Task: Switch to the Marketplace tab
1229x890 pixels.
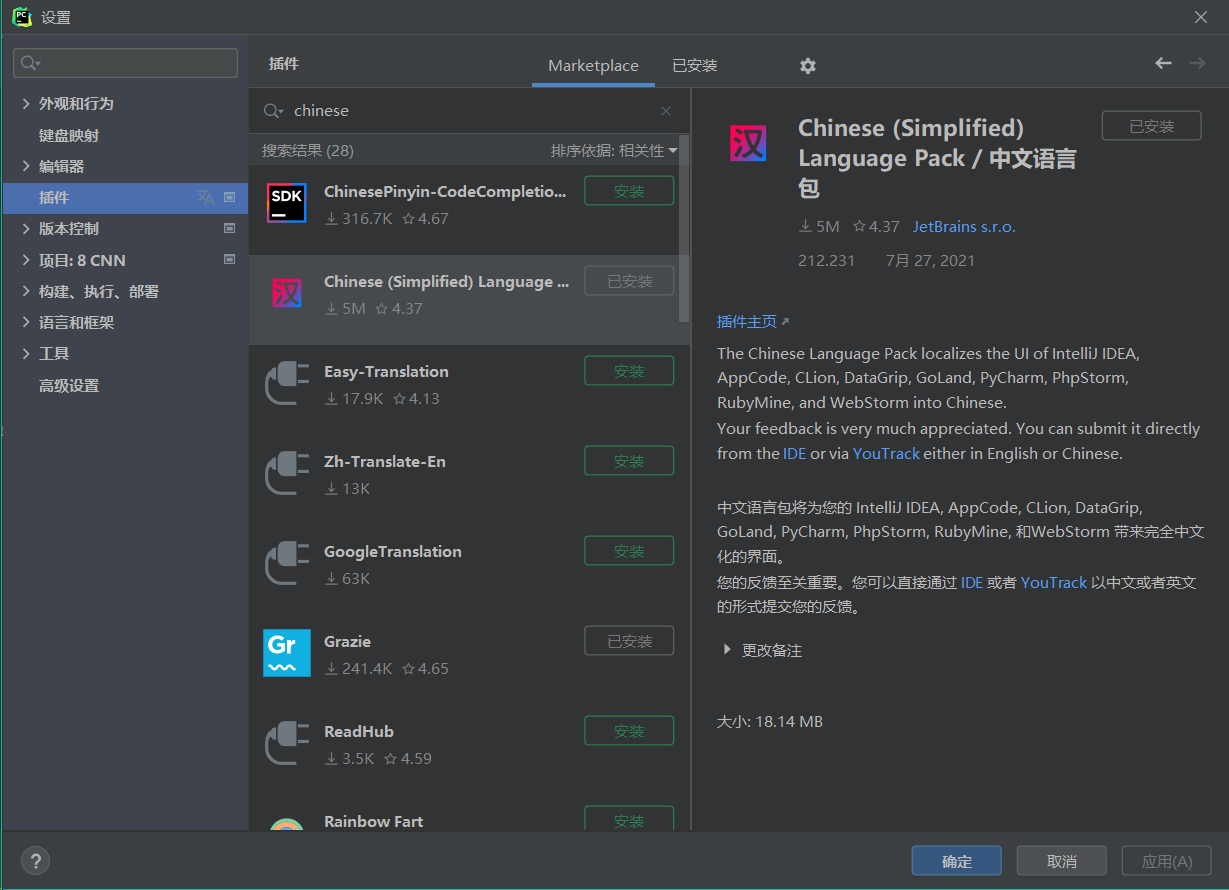Action: pos(593,65)
